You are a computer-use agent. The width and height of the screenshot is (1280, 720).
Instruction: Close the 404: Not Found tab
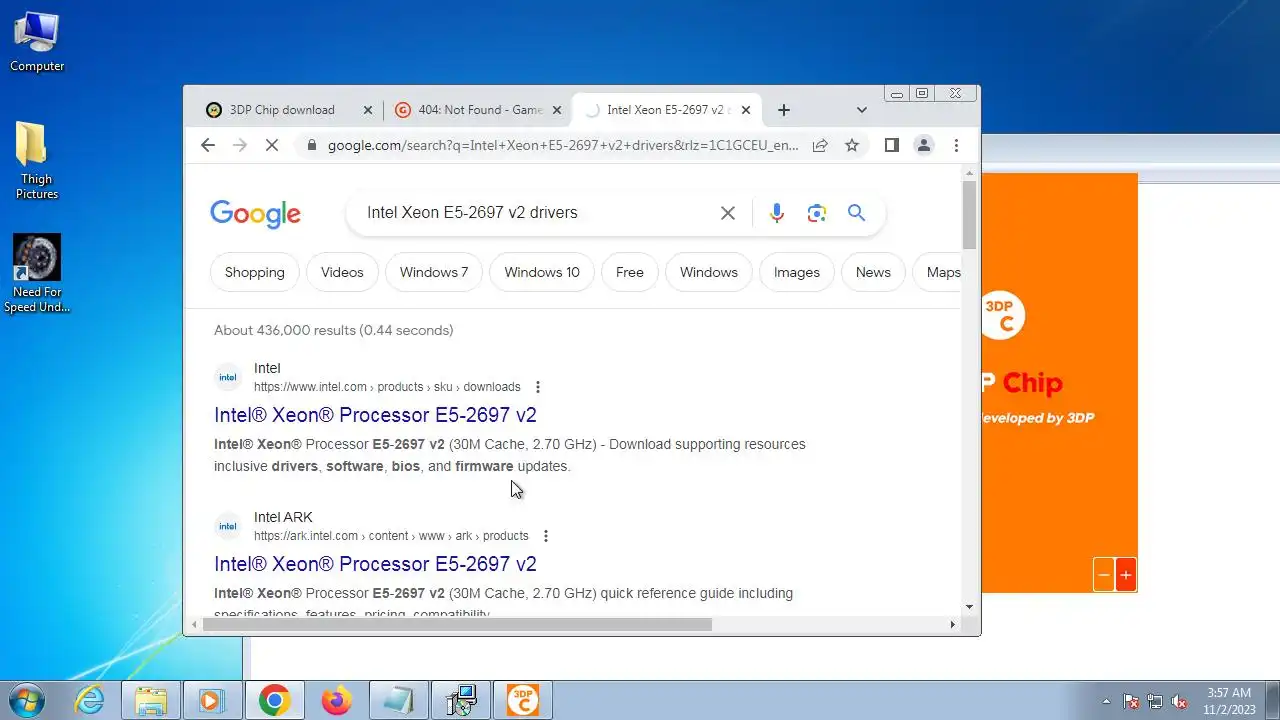[x=557, y=110]
